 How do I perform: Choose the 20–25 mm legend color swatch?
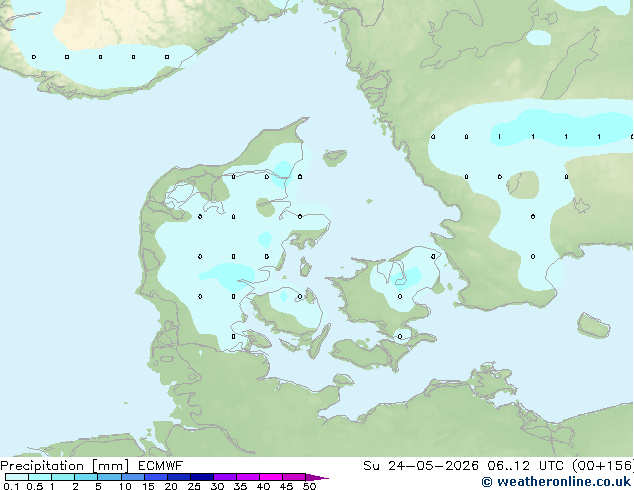point(178,477)
